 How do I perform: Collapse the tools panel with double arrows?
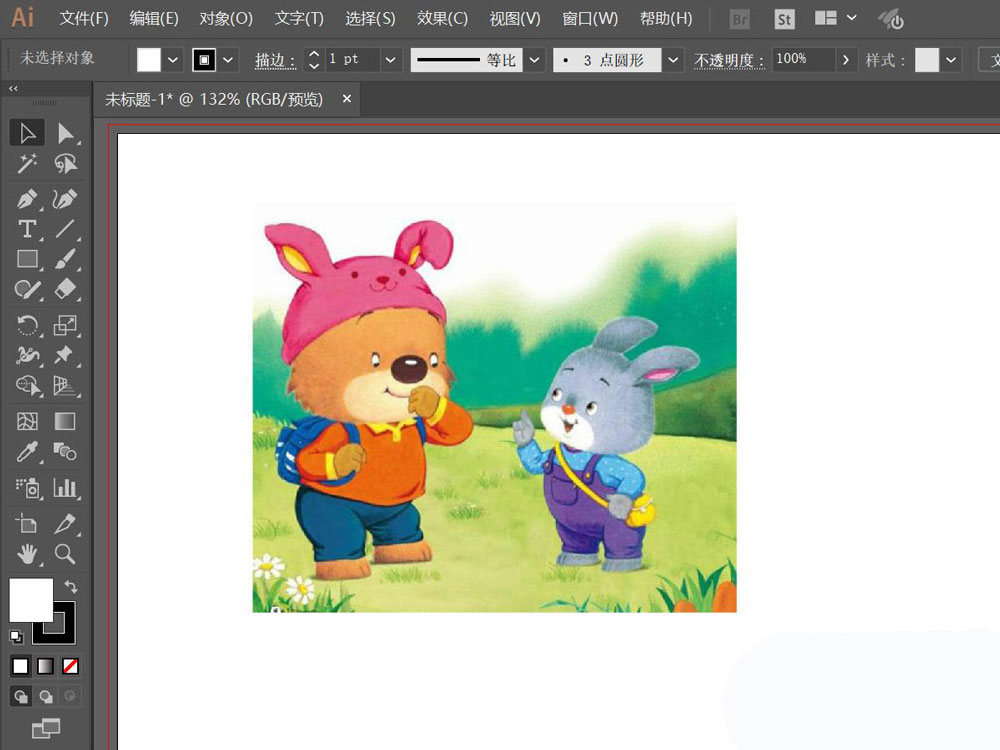click(13, 89)
